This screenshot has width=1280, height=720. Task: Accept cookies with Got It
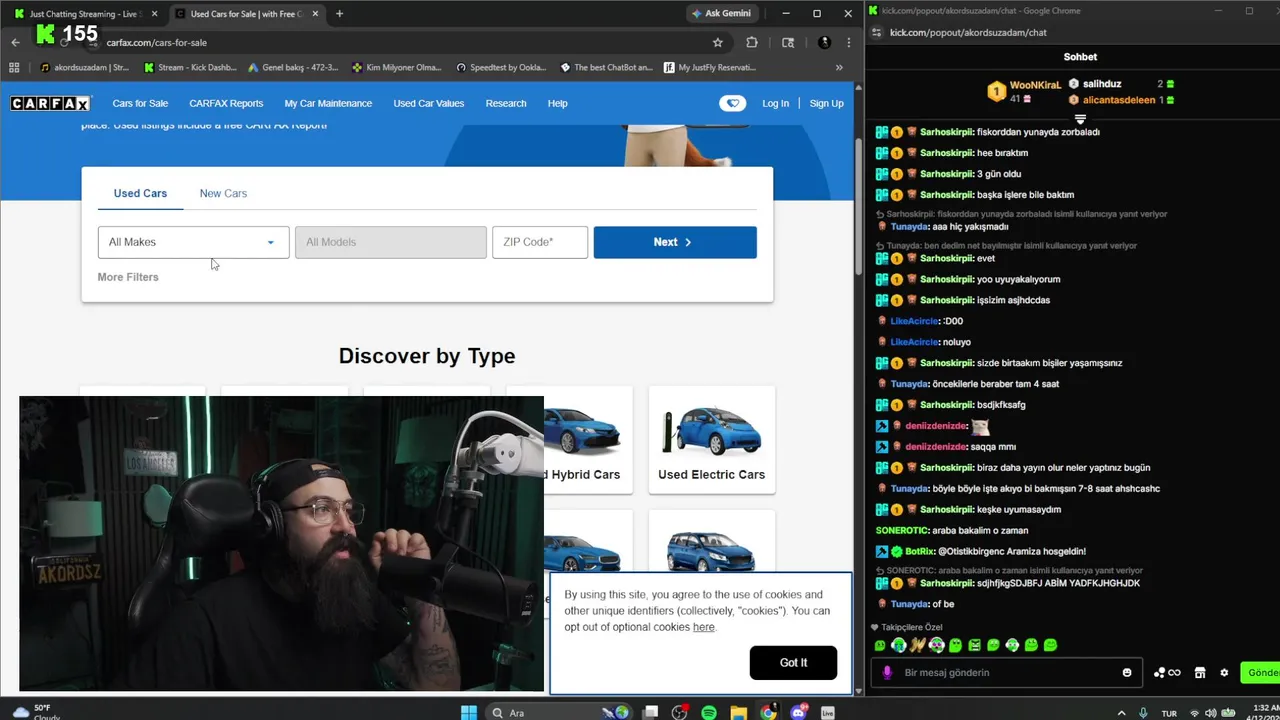pos(793,662)
